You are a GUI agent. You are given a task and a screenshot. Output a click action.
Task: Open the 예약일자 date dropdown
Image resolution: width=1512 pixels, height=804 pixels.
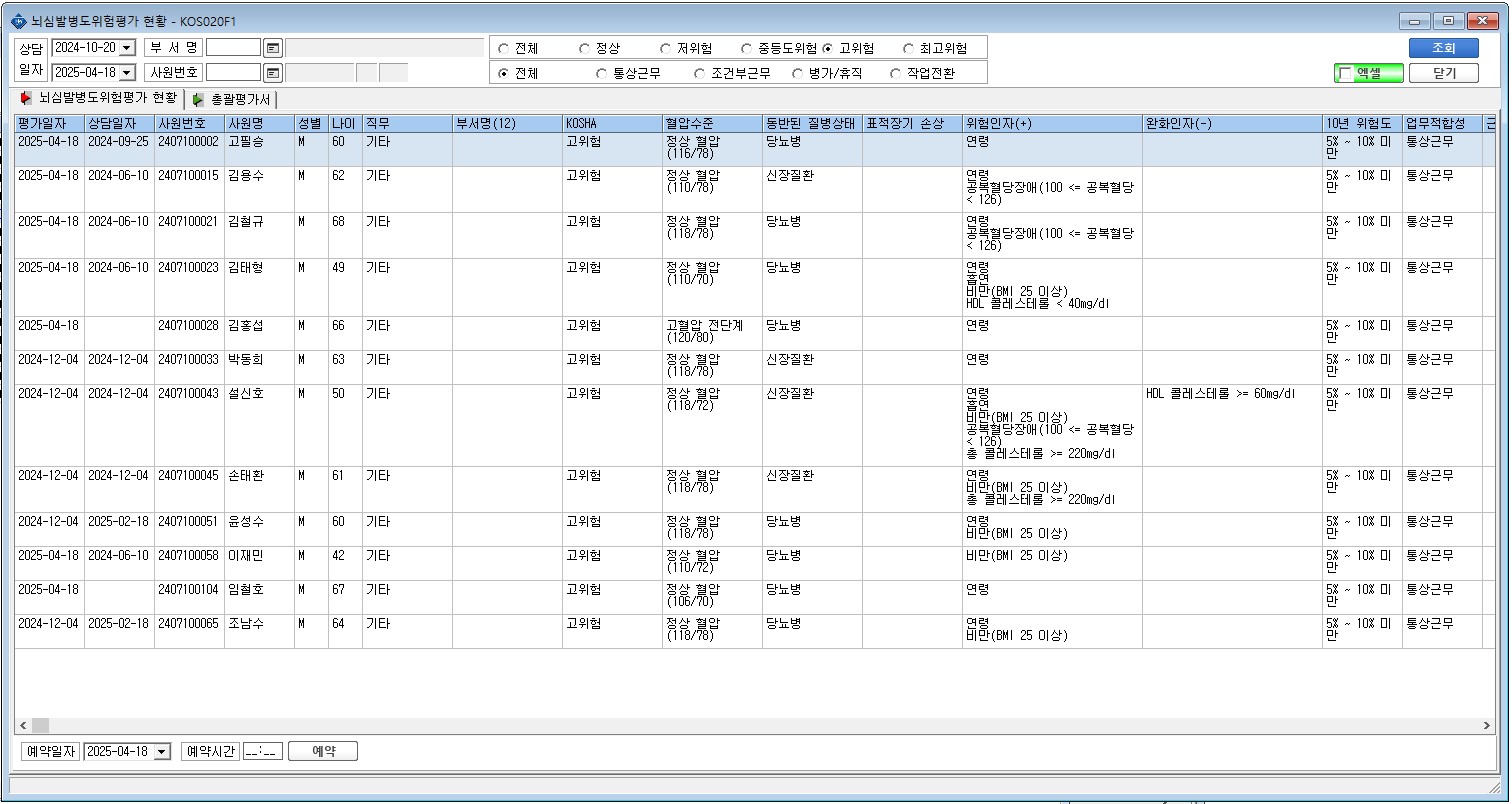[163, 752]
